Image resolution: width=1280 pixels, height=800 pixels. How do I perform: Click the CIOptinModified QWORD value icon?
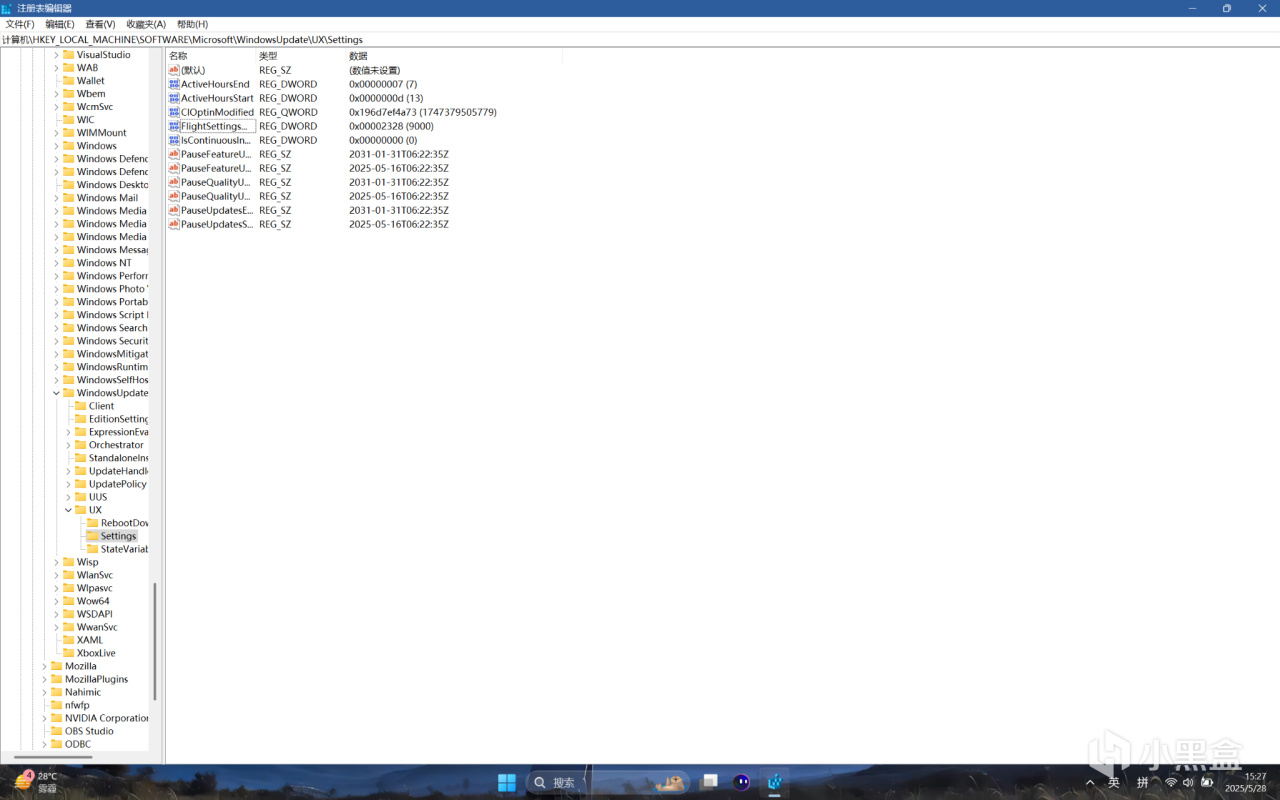174,112
